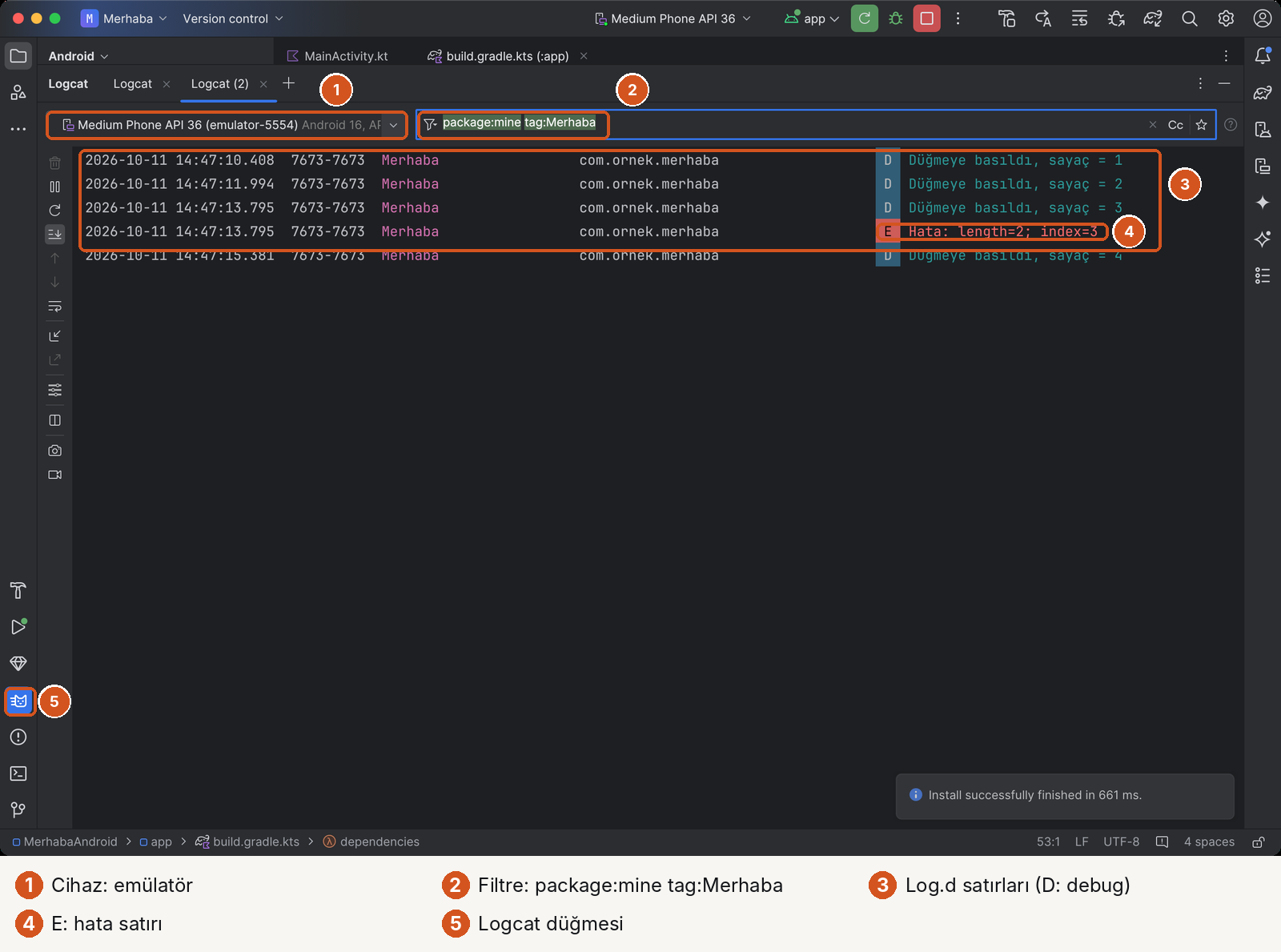The width and height of the screenshot is (1281, 952).
Task: Go to line via 53:1 indicator
Action: (x=1048, y=842)
